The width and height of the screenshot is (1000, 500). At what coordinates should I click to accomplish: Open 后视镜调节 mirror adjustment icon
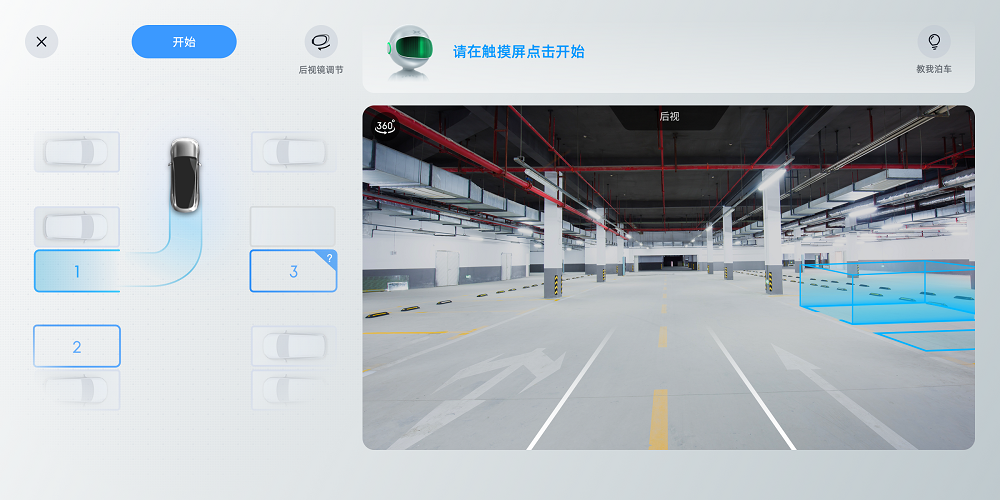point(321,42)
